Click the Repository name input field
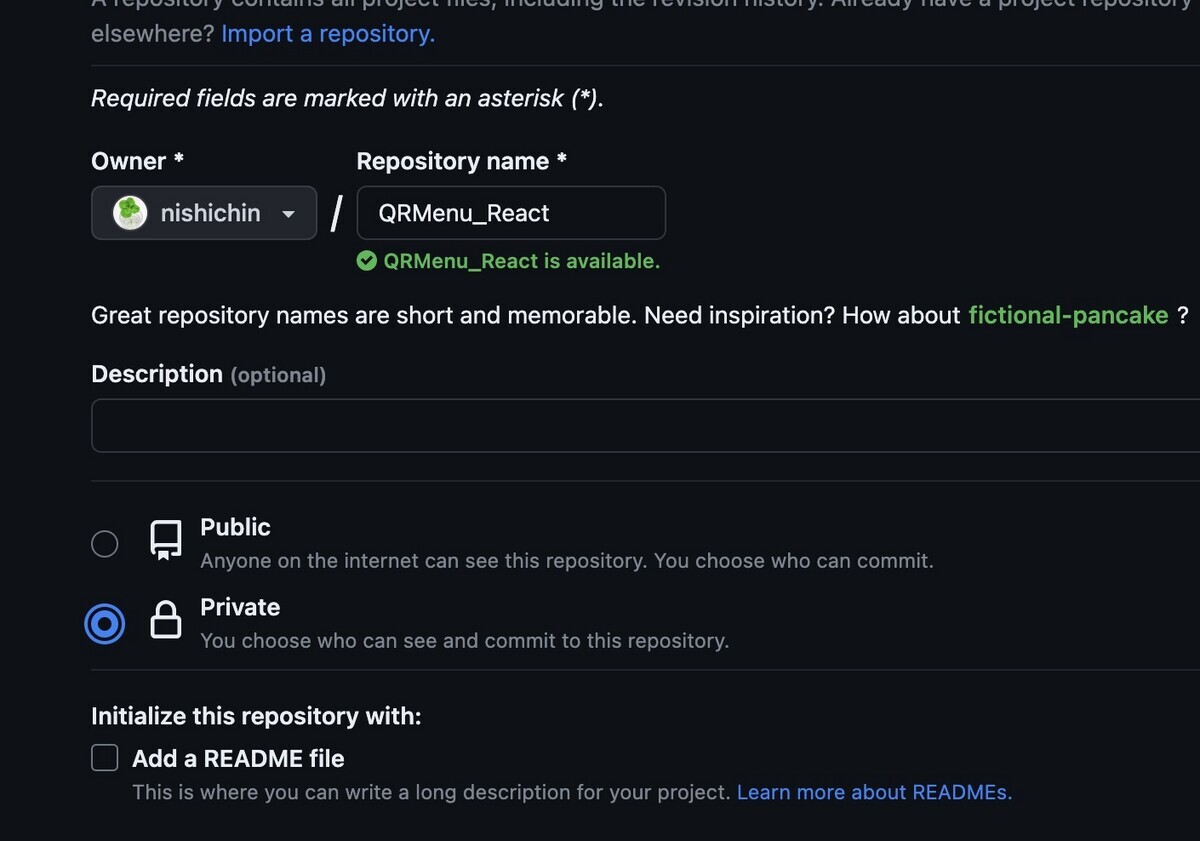This screenshot has width=1200, height=841. click(x=510, y=213)
